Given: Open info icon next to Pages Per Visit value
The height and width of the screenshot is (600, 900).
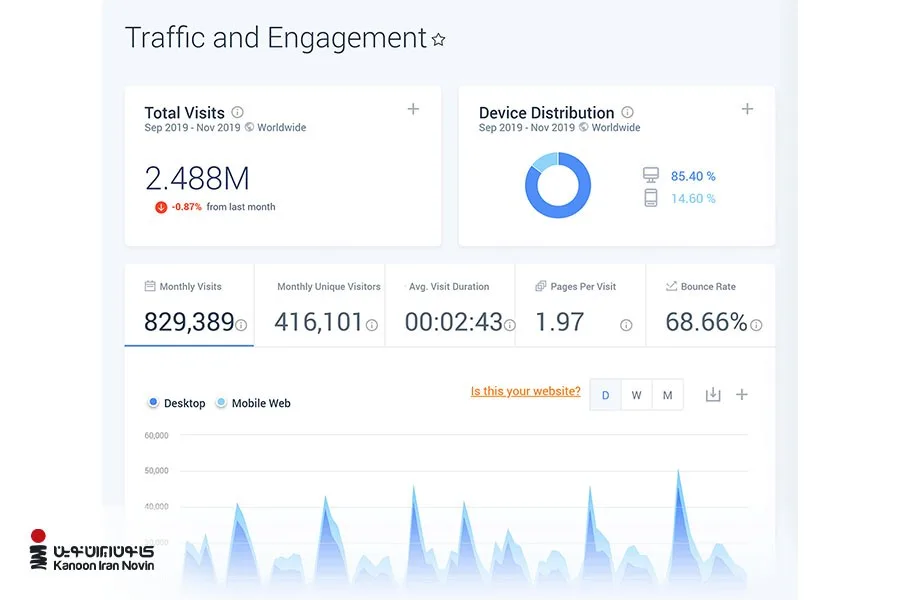Looking at the screenshot, I should click(x=626, y=326).
